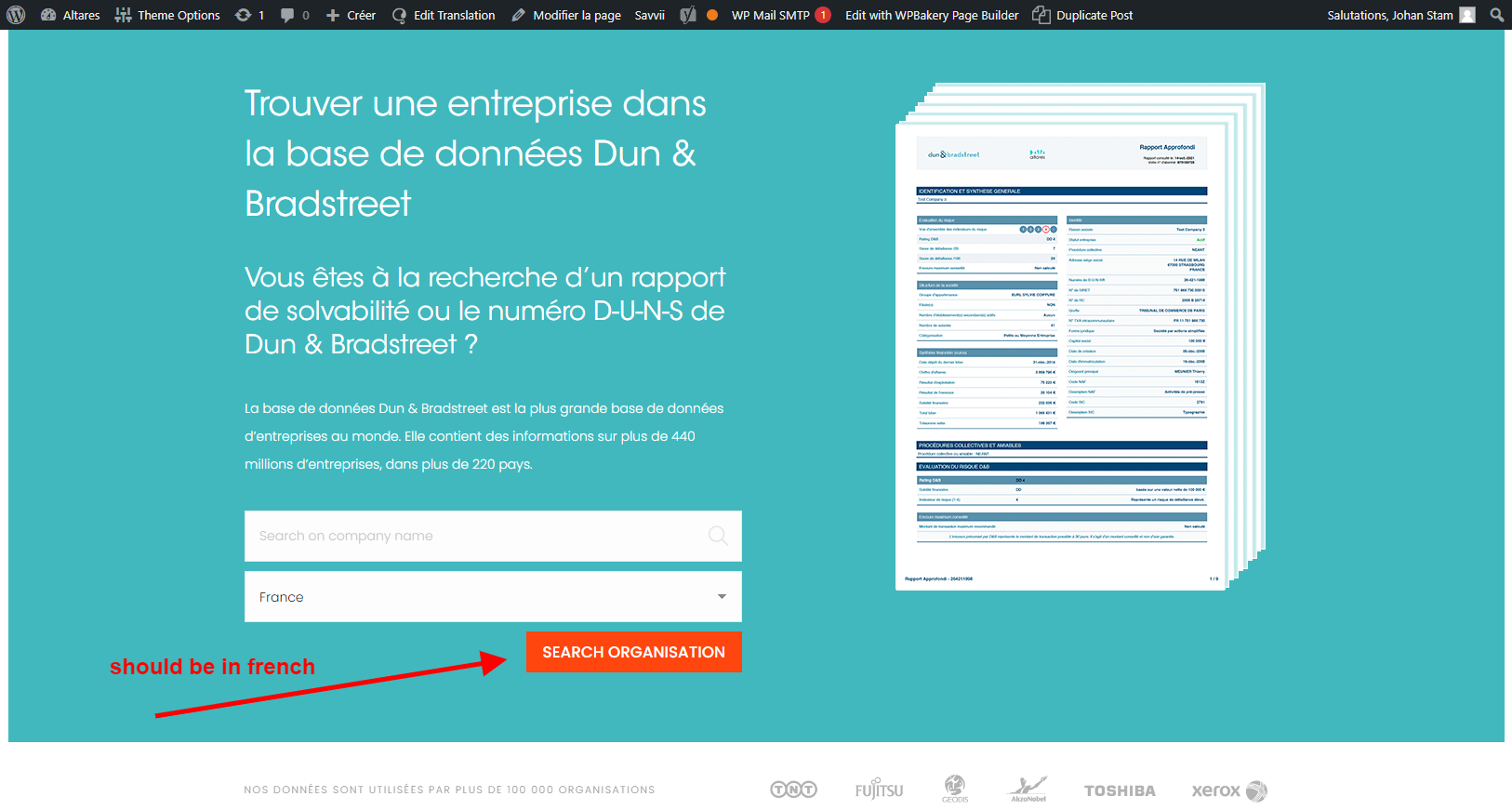1512x810 pixels.
Task: Click the Xerox logo
Action: pos(1229,790)
